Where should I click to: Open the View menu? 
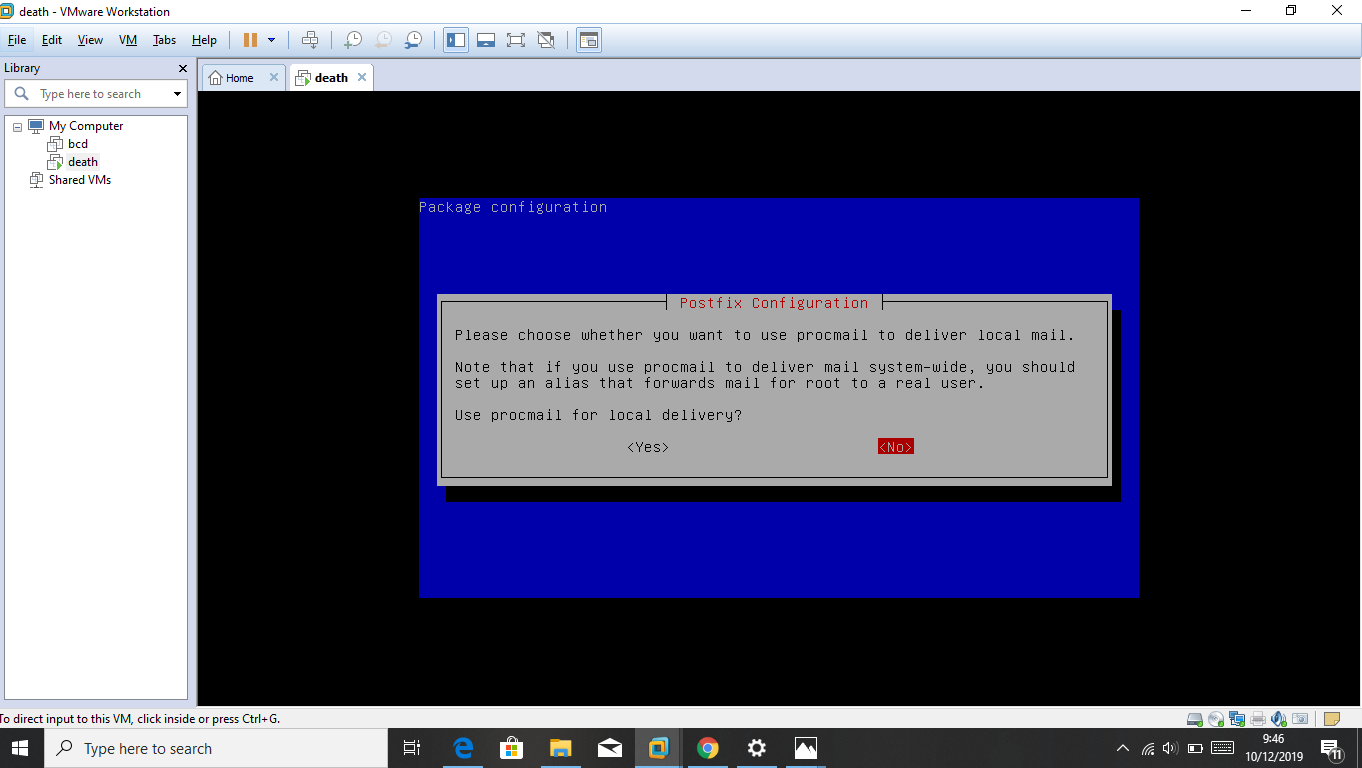[x=90, y=40]
